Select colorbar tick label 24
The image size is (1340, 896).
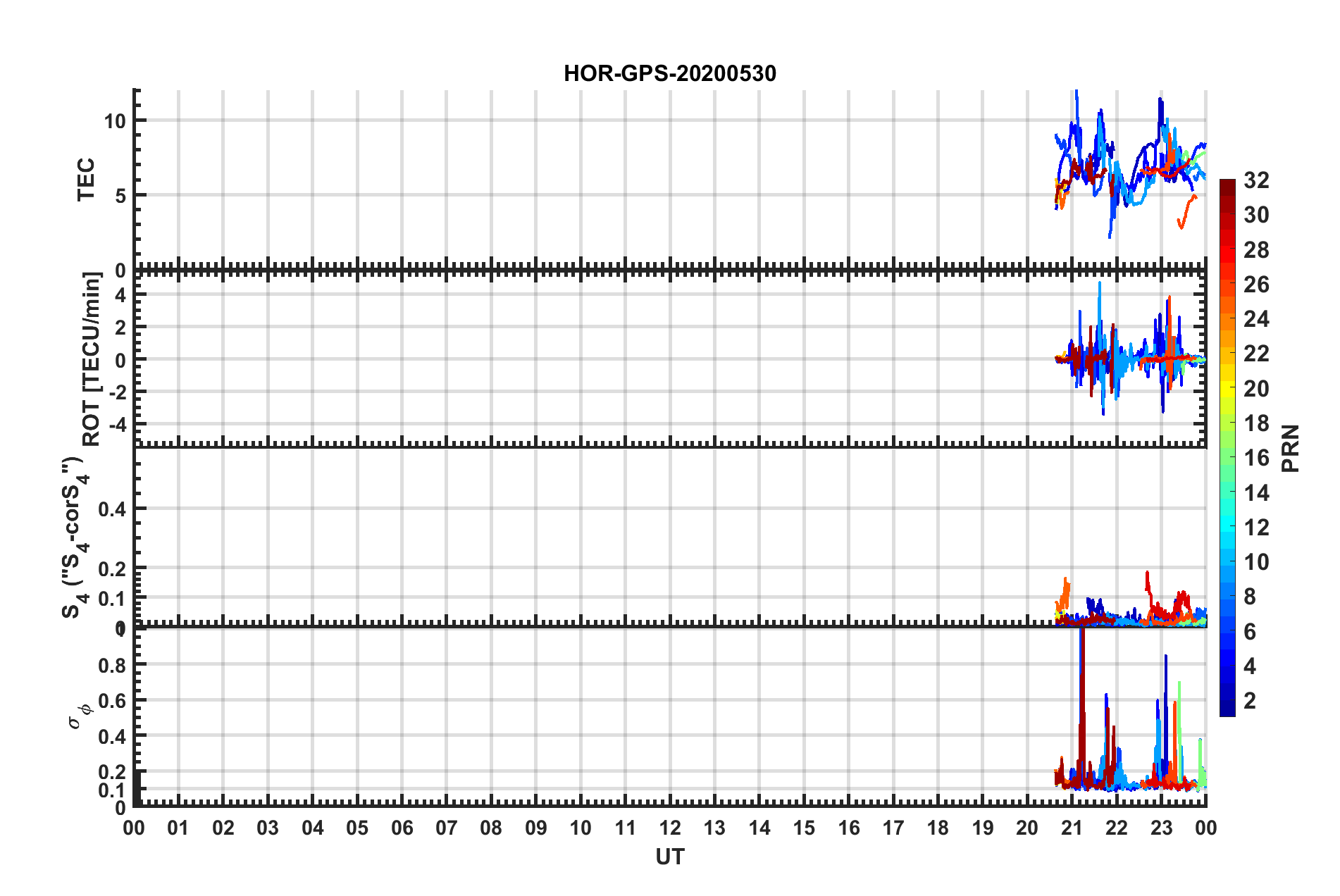1256,319
